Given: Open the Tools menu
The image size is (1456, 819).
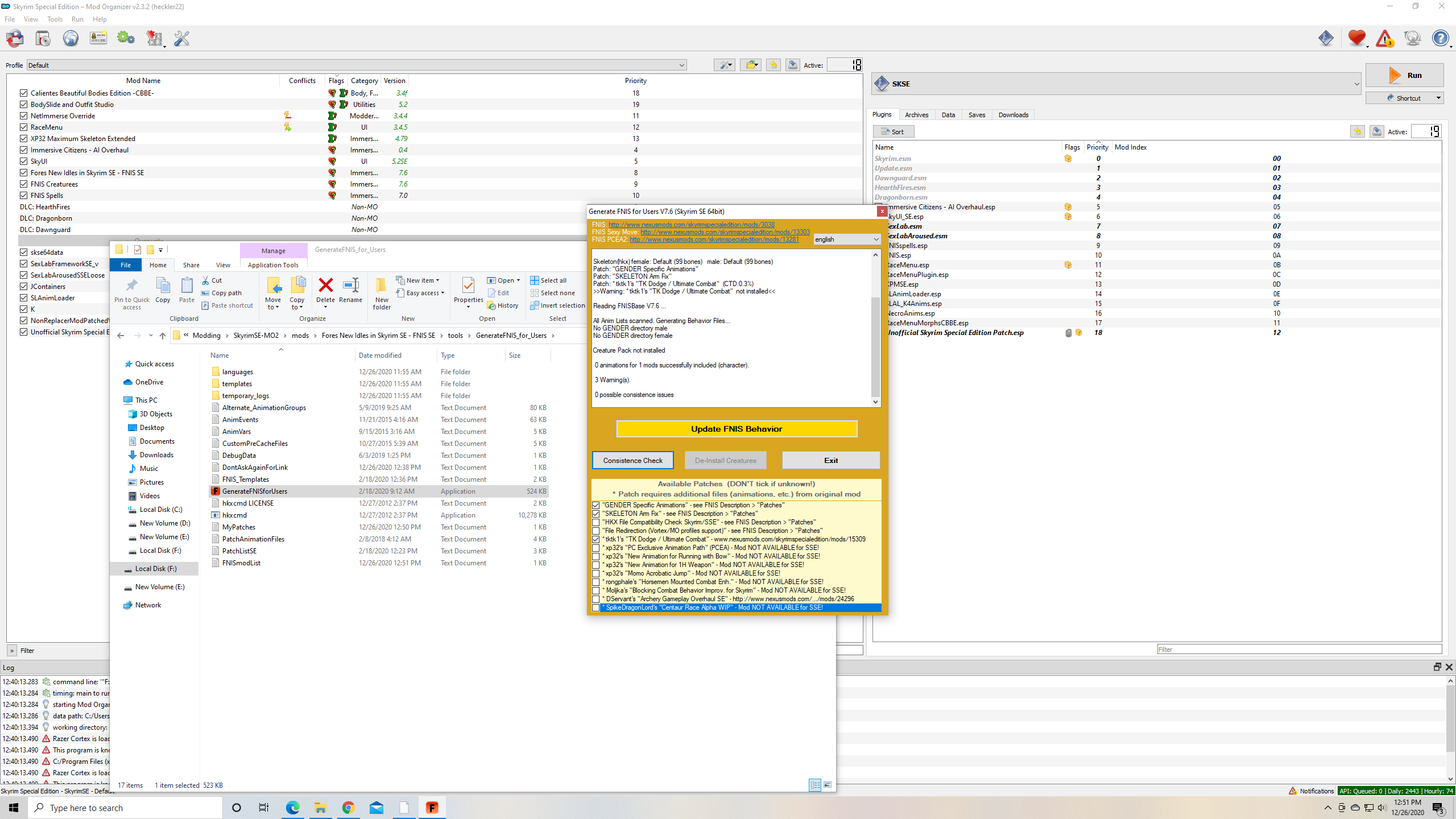Looking at the screenshot, I should tap(55, 19).
